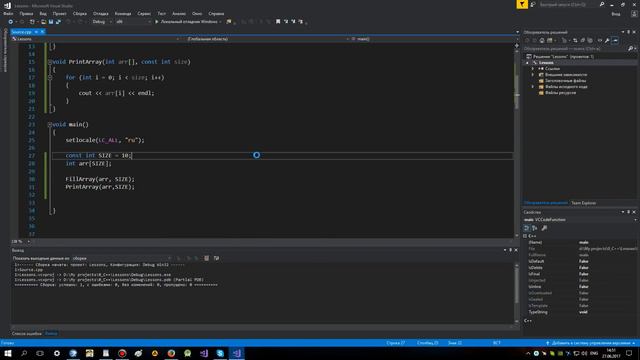Collapse the PrintArray function outline
Screen dimensions: 640x360
(50, 62)
